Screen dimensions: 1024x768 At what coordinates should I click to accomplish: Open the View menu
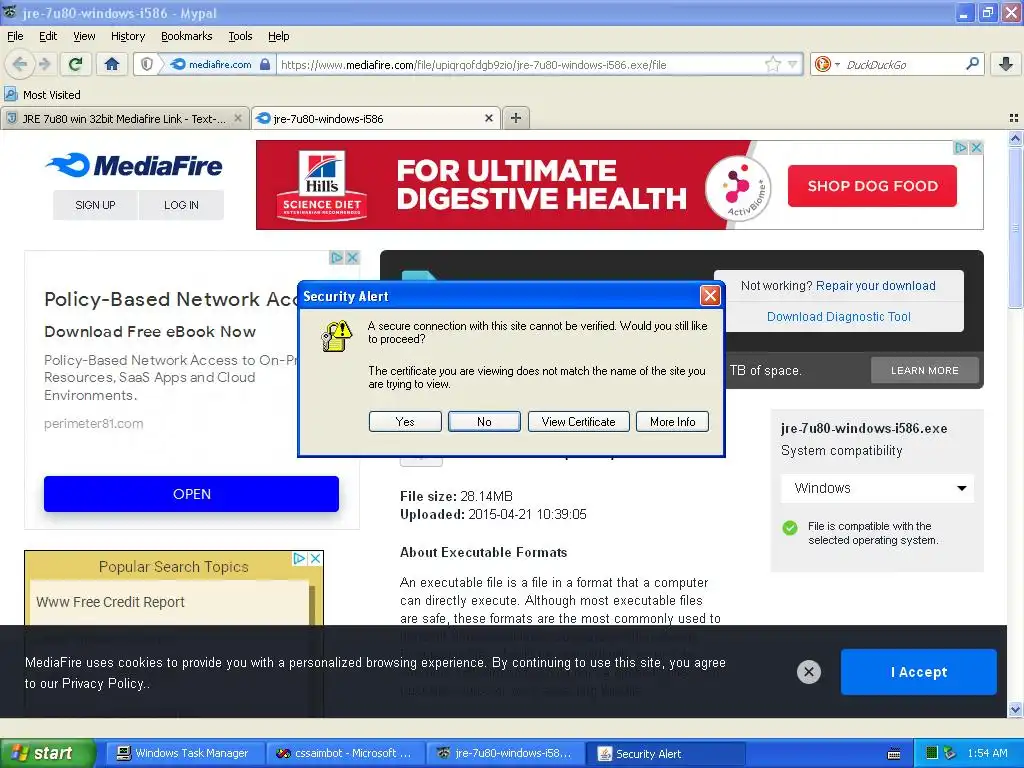coord(84,36)
